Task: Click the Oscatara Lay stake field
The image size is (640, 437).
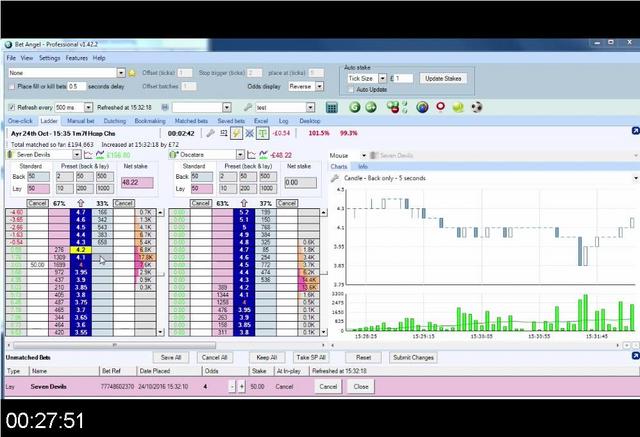Action: [202, 189]
